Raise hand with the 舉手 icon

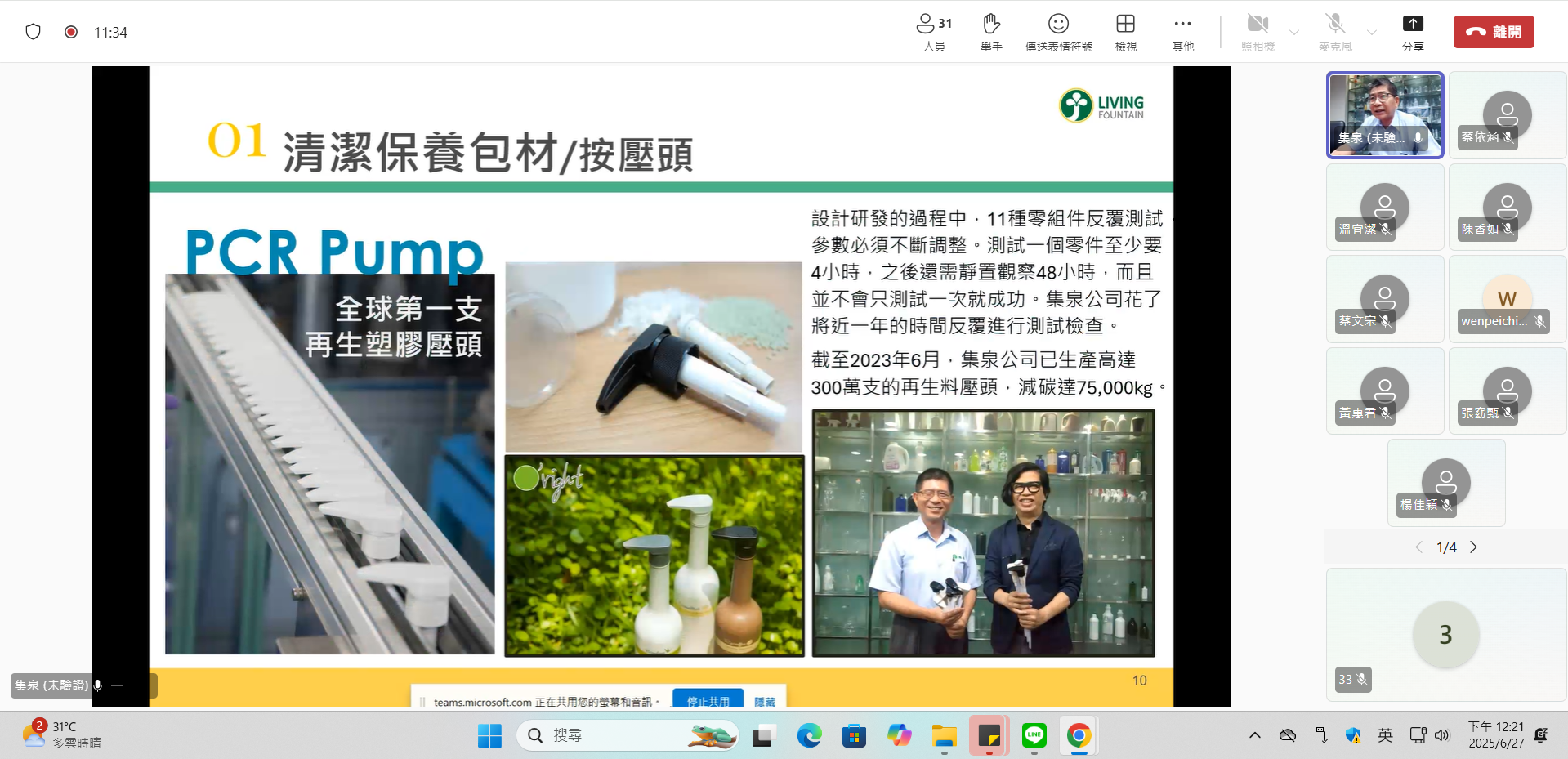[x=991, y=32]
